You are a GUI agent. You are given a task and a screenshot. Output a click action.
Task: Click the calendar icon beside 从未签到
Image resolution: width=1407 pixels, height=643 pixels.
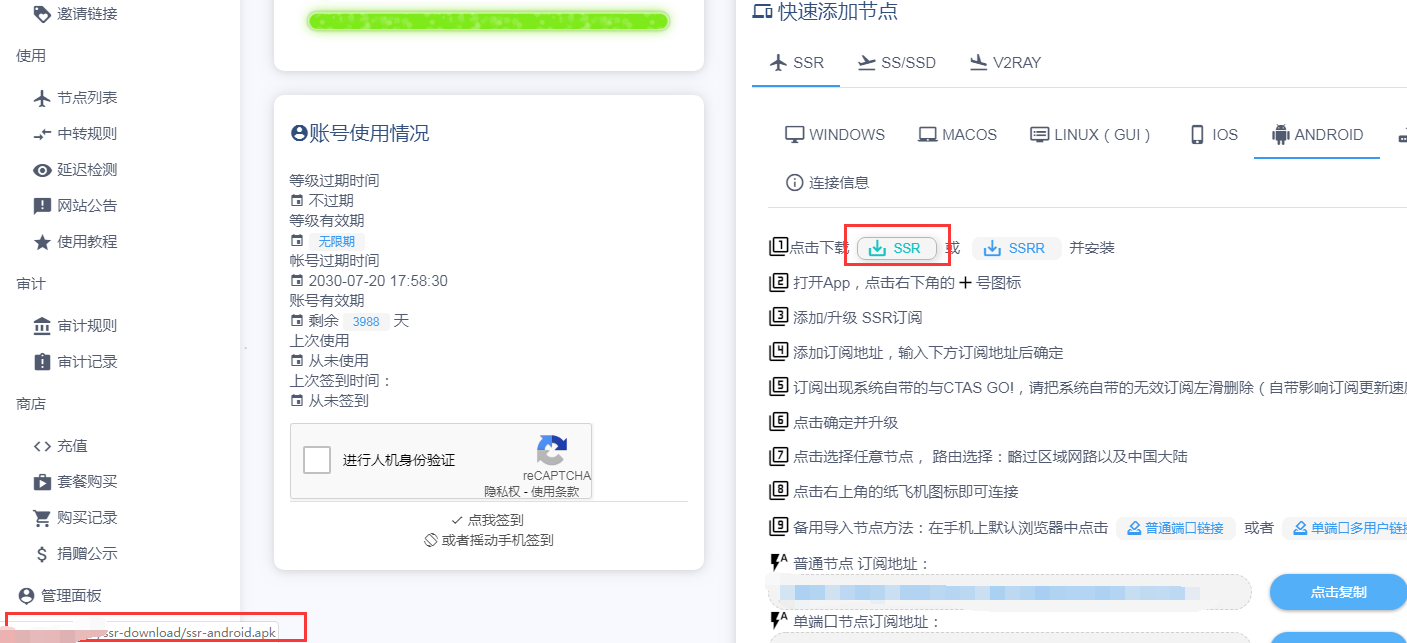click(x=296, y=401)
